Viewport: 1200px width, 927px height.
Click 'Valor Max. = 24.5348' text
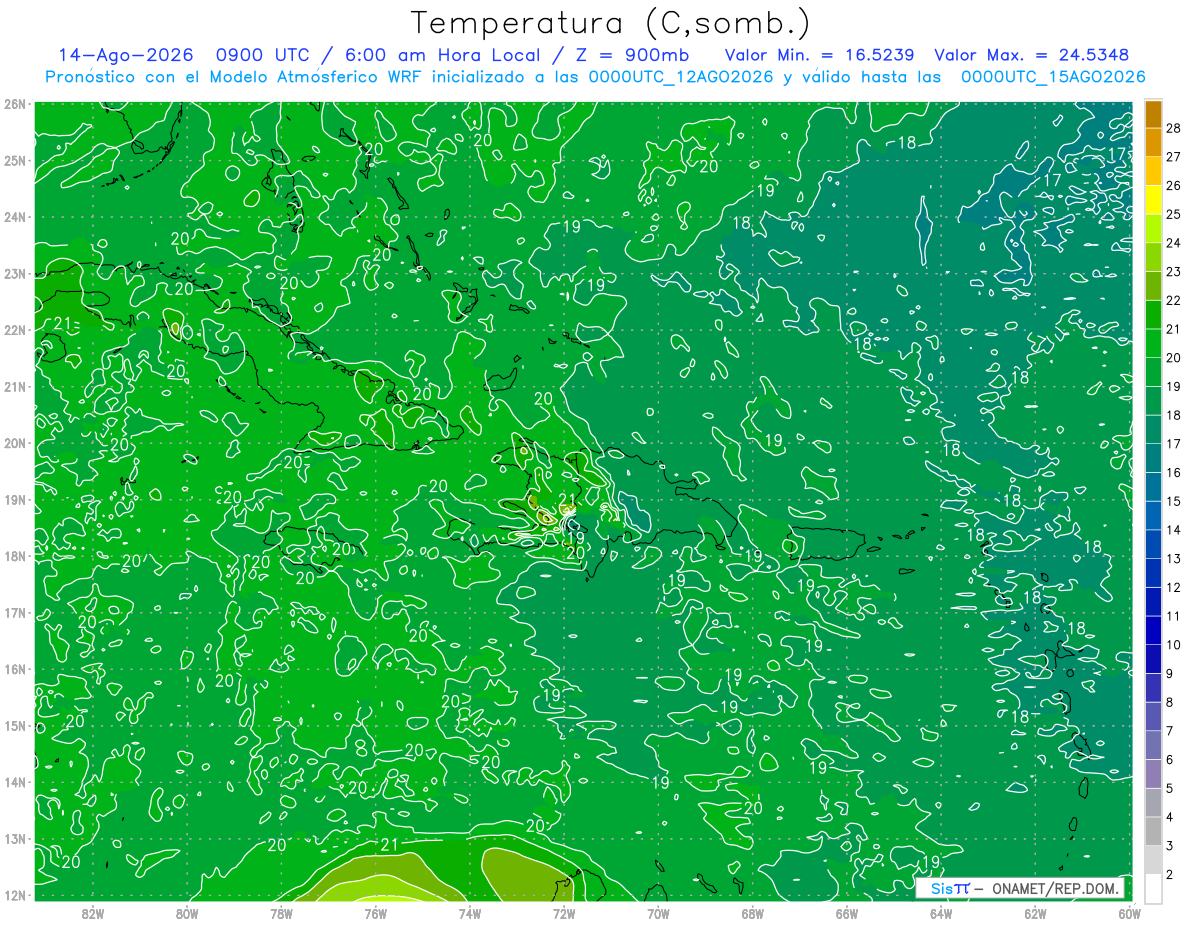coord(1032,55)
